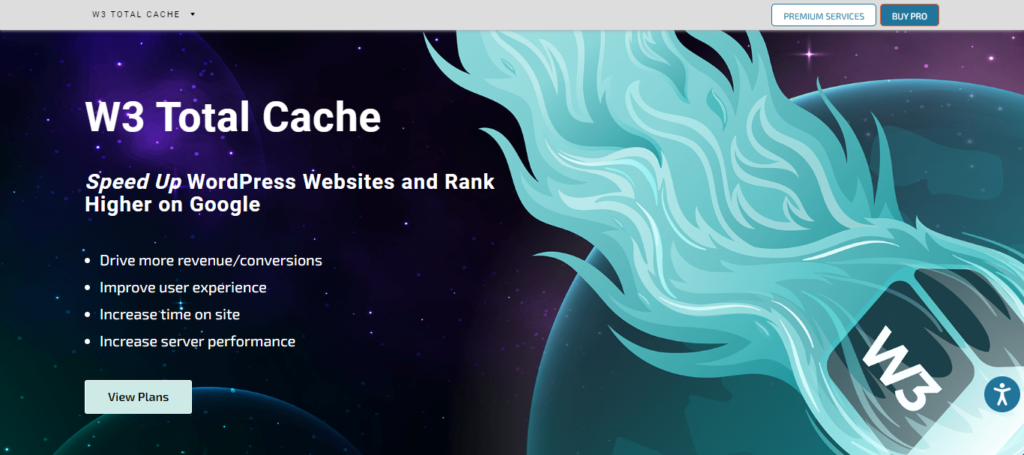The image size is (1024, 455).
Task: Open the accessibility options icon
Action: click(x=1001, y=393)
